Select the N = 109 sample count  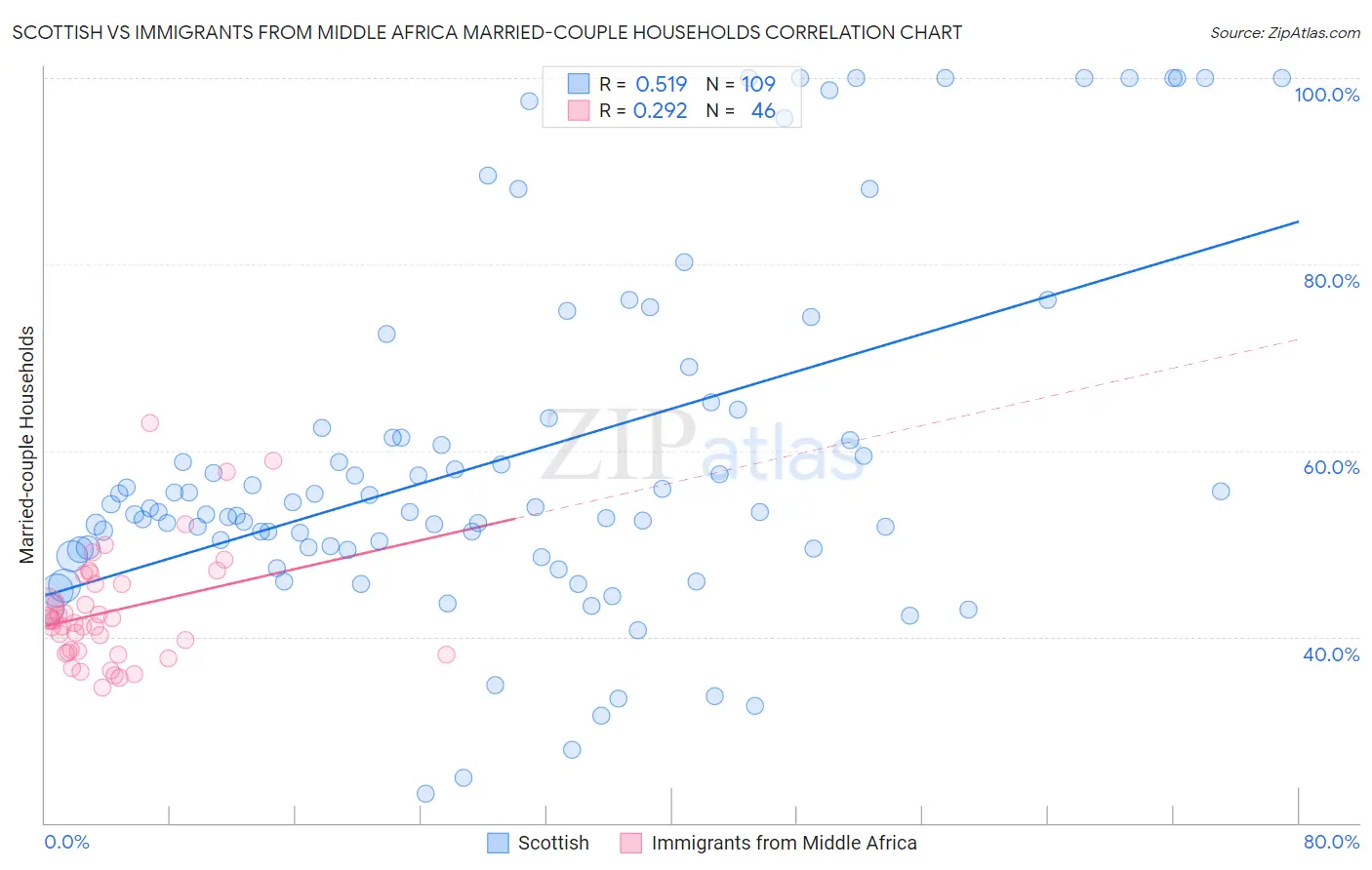(x=741, y=84)
